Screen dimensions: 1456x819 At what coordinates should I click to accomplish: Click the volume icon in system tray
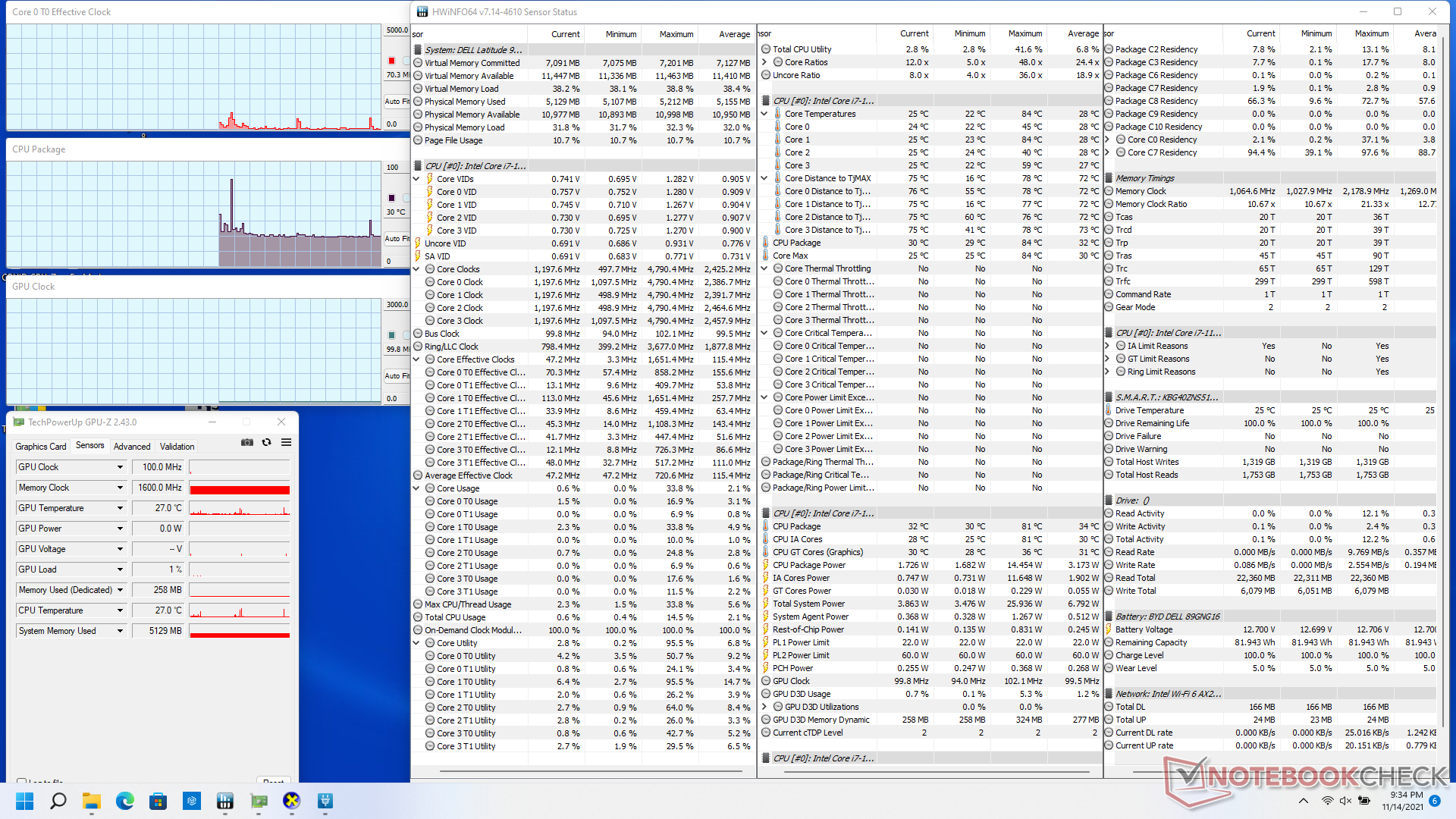click(1345, 801)
